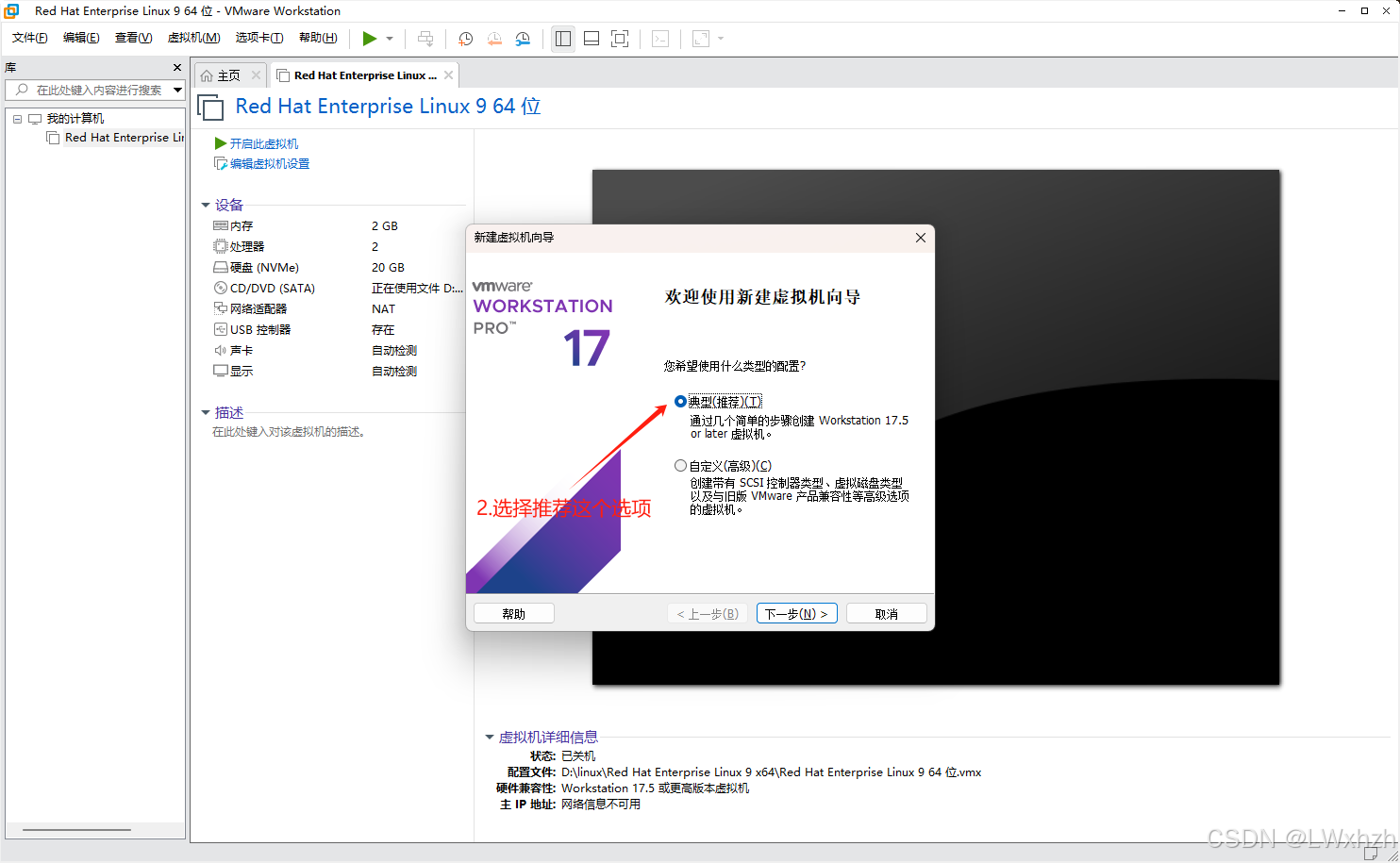The height and width of the screenshot is (863, 1400).
Task: Click 取消 button in wizard
Action: pyautogui.click(x=887, y=614)
